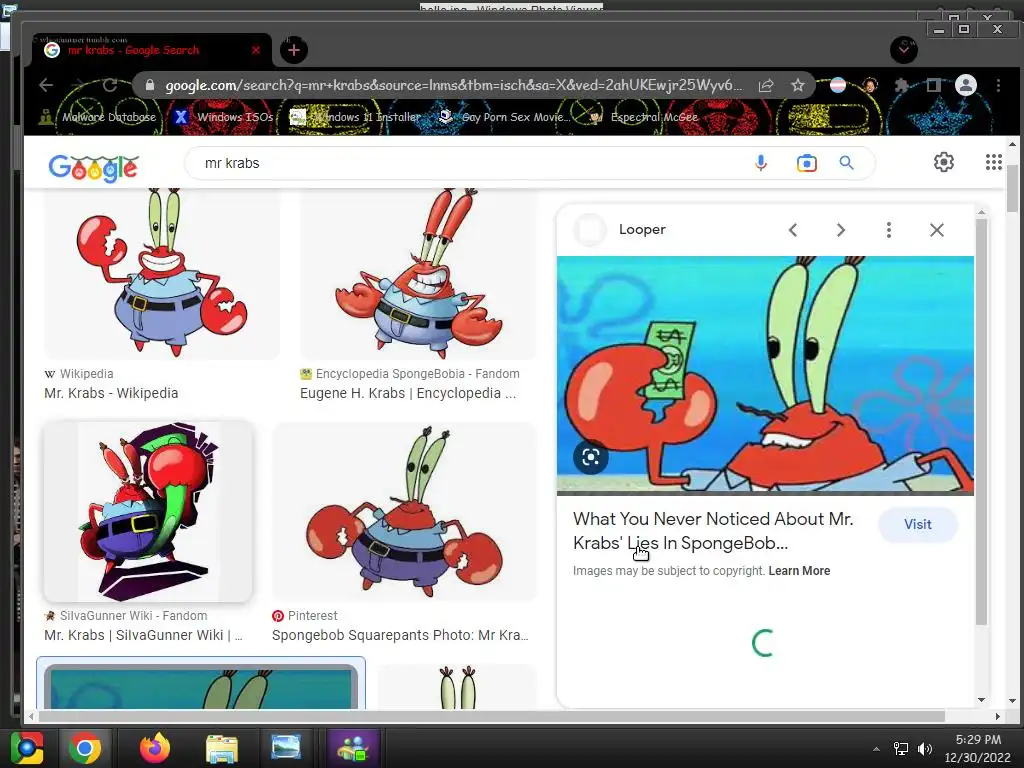Close the Looper preview panel
Viewport: 1024px width, 768px height.
[x=936, y=230]
